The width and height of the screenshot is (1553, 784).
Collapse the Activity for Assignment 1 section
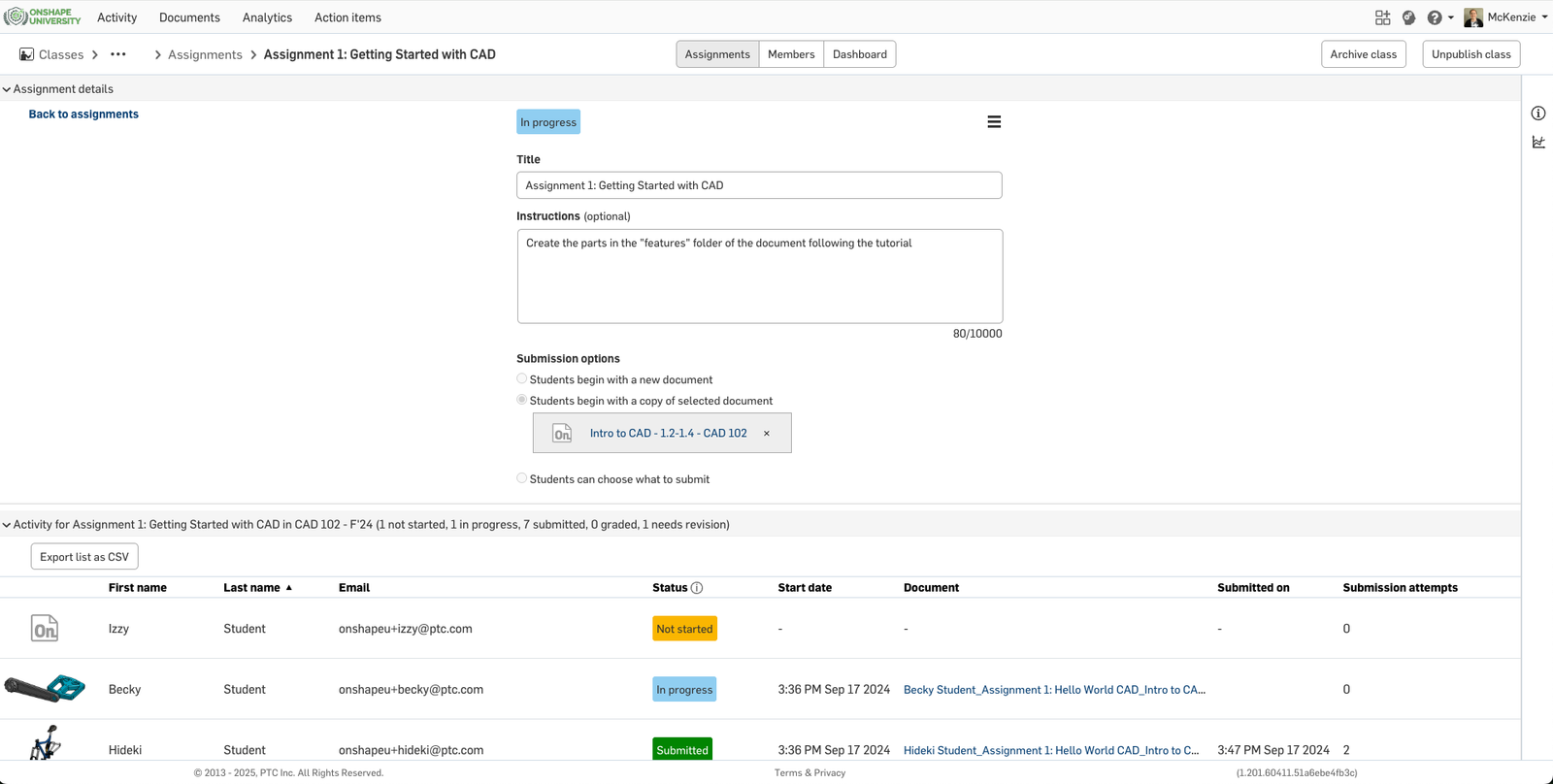(x=7, y=525)
